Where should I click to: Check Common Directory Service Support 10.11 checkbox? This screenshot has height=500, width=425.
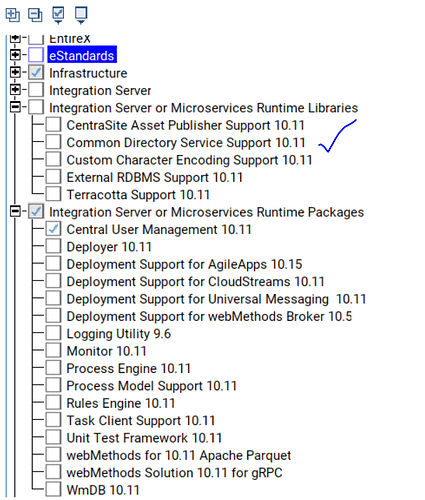pos(53,142)
